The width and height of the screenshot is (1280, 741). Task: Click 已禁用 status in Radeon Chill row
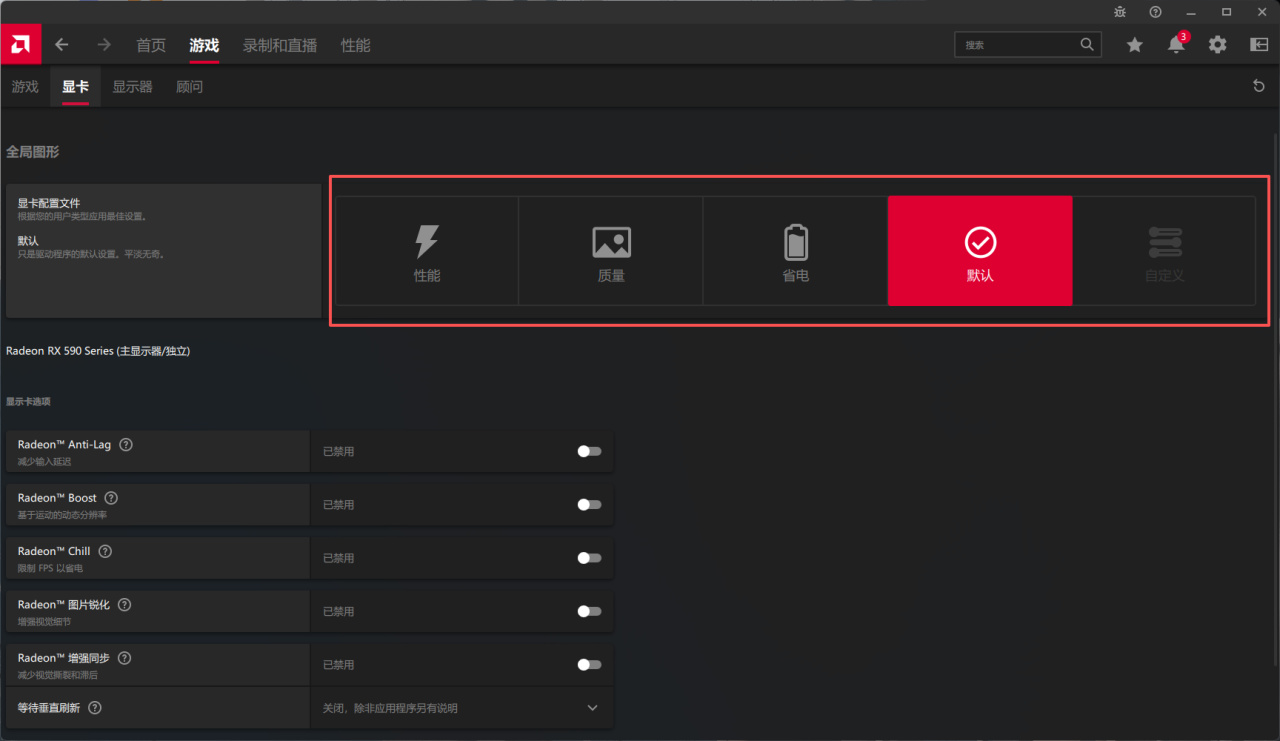coord(338,558)
